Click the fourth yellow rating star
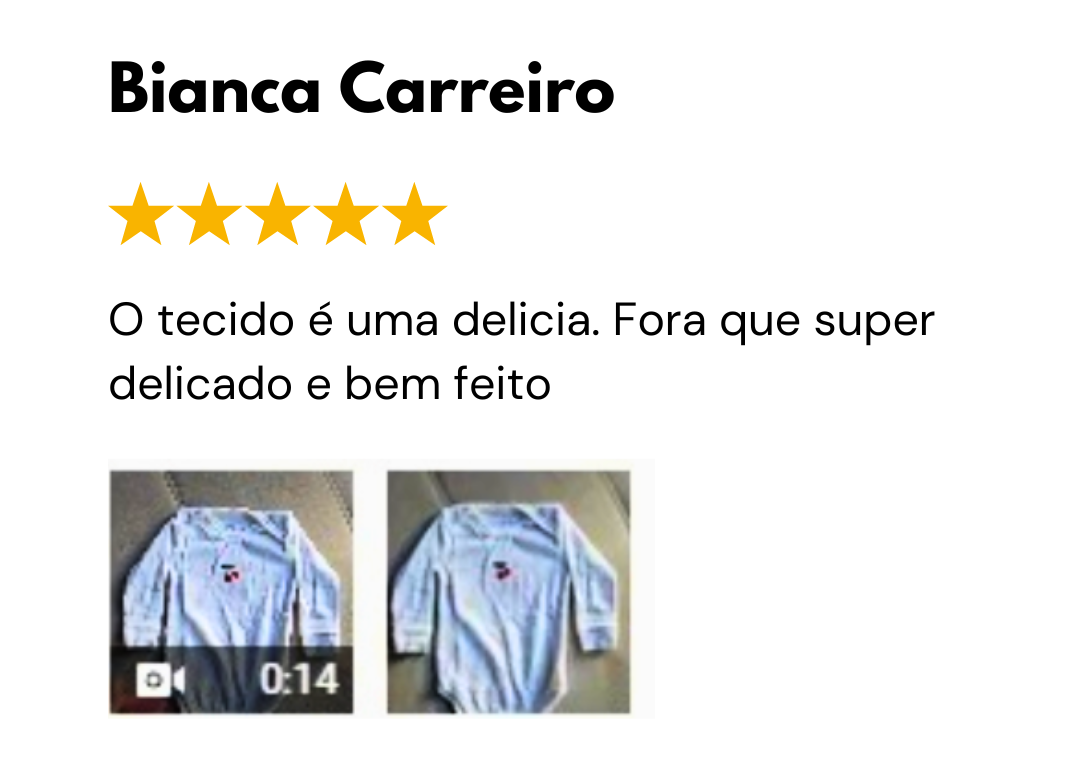Image resolution: width=1080 pixels, height=758 pixels. (346, 215)
